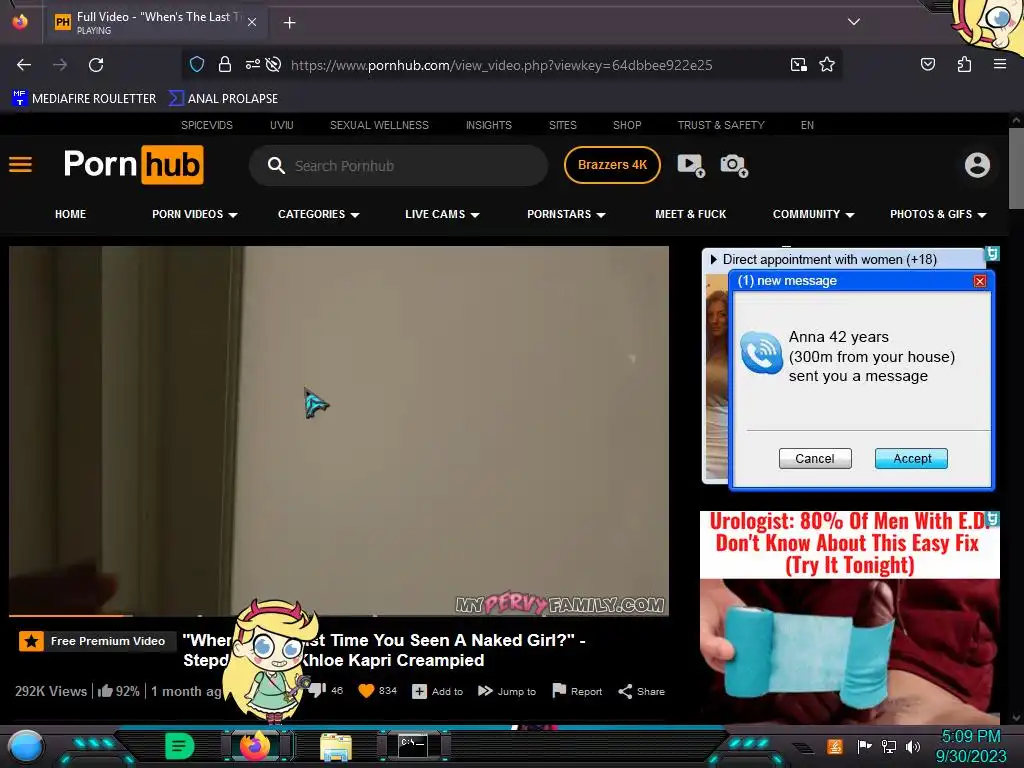Click the site logo to go home
Viewport: 1024px width, 768px height.
[133, 165]
